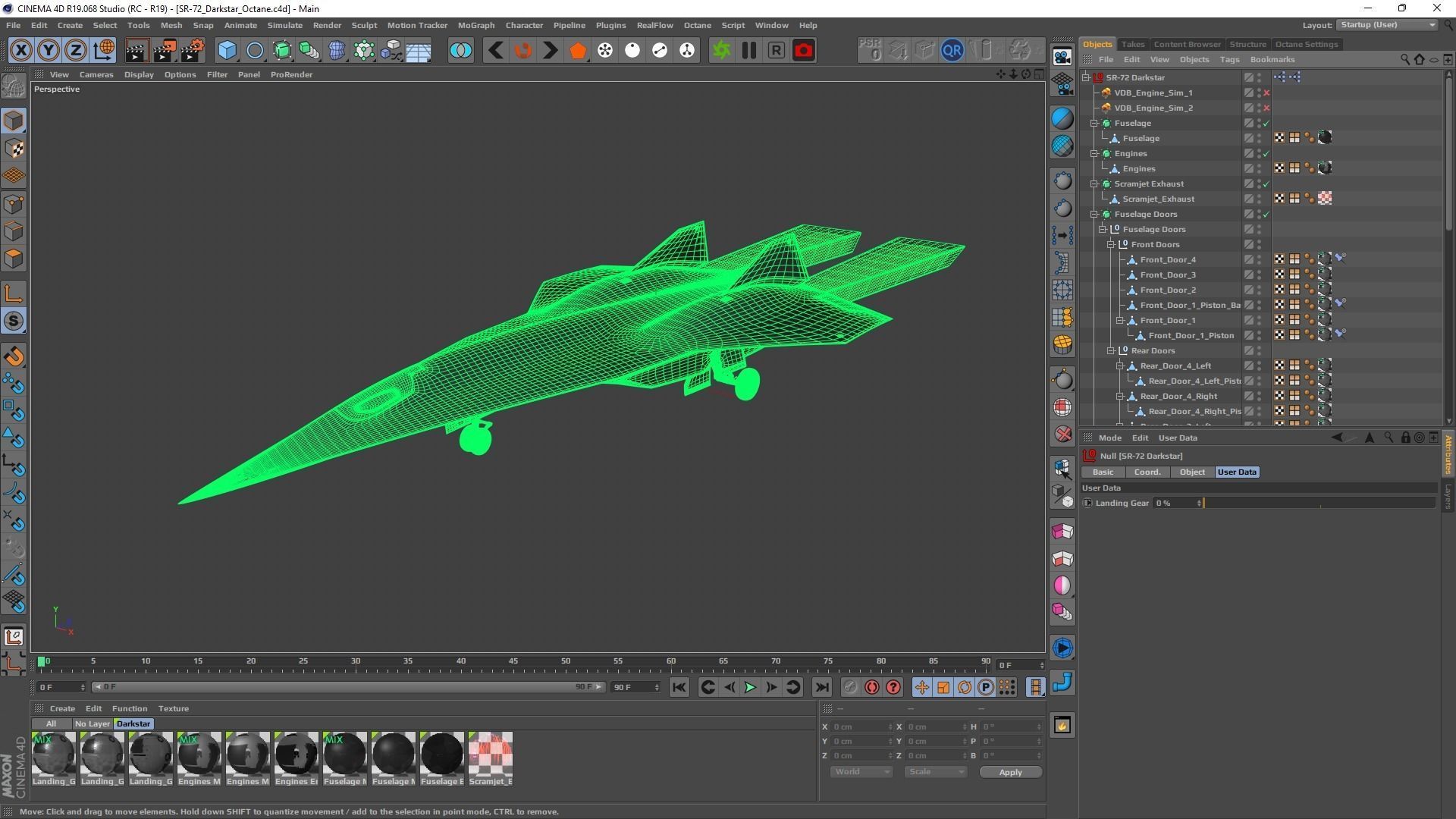Enable VDB_Engine_Sim_1 via its red X
Screen dimensions: 1456x819
pos(1266,93)
